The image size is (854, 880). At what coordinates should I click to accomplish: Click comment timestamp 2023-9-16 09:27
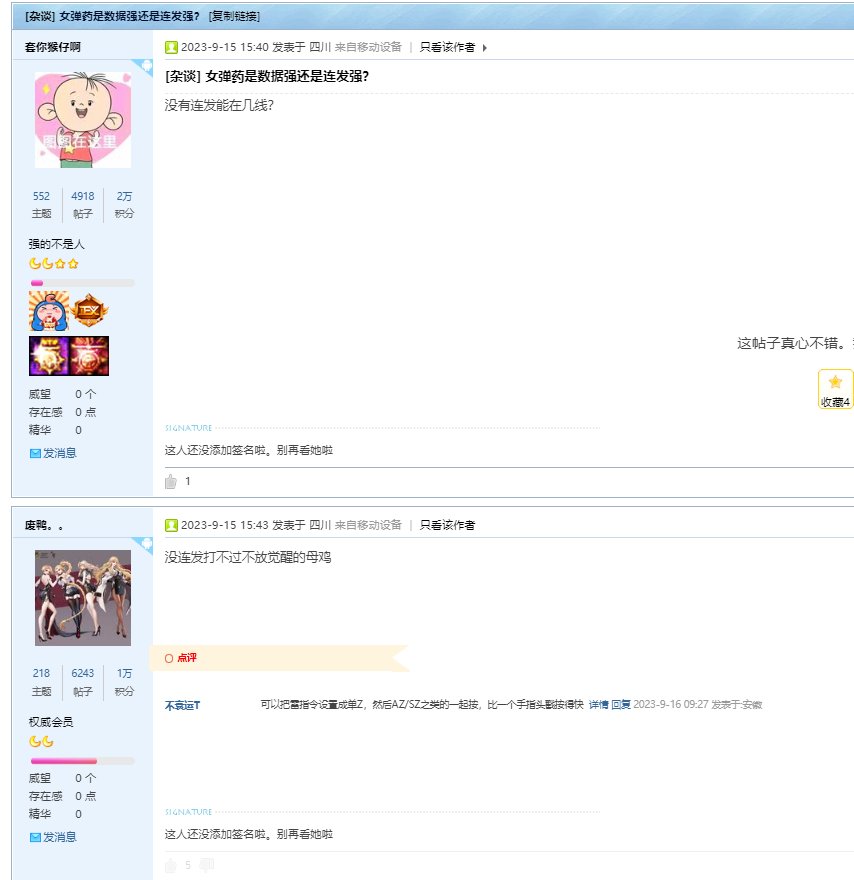click(671, 704)
